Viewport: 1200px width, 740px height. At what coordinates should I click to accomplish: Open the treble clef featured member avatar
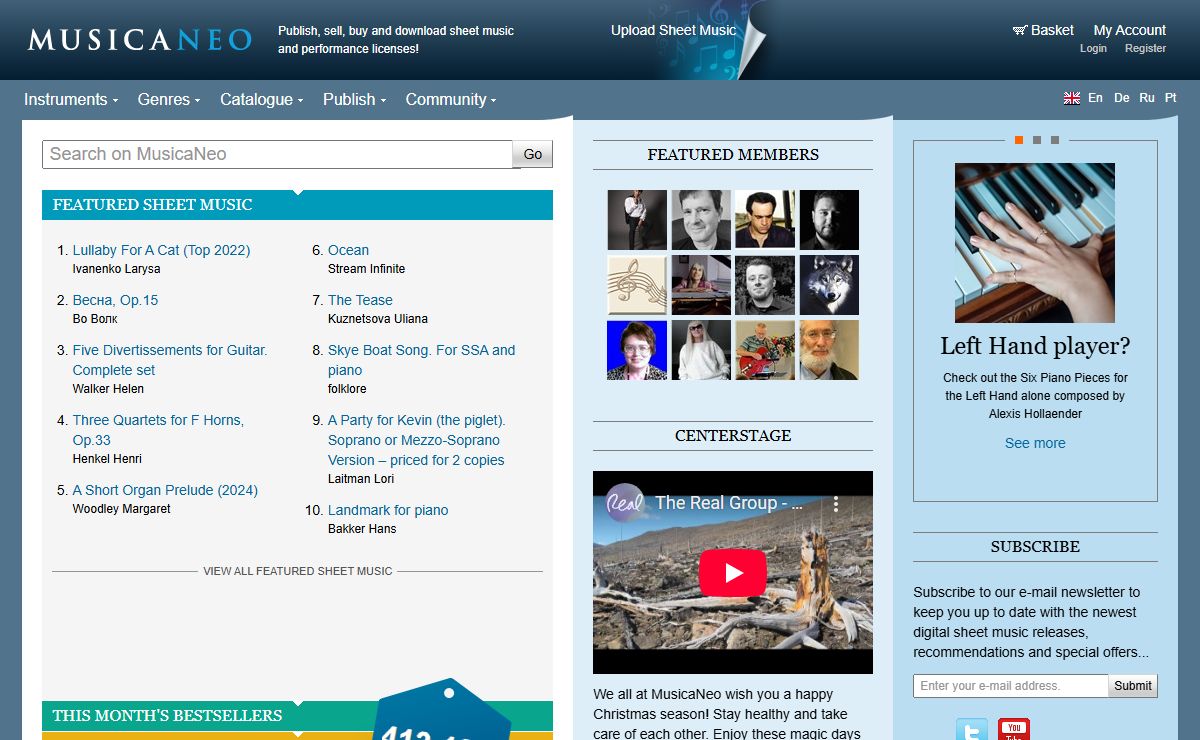pyautogui.click(x=637, y=285)
